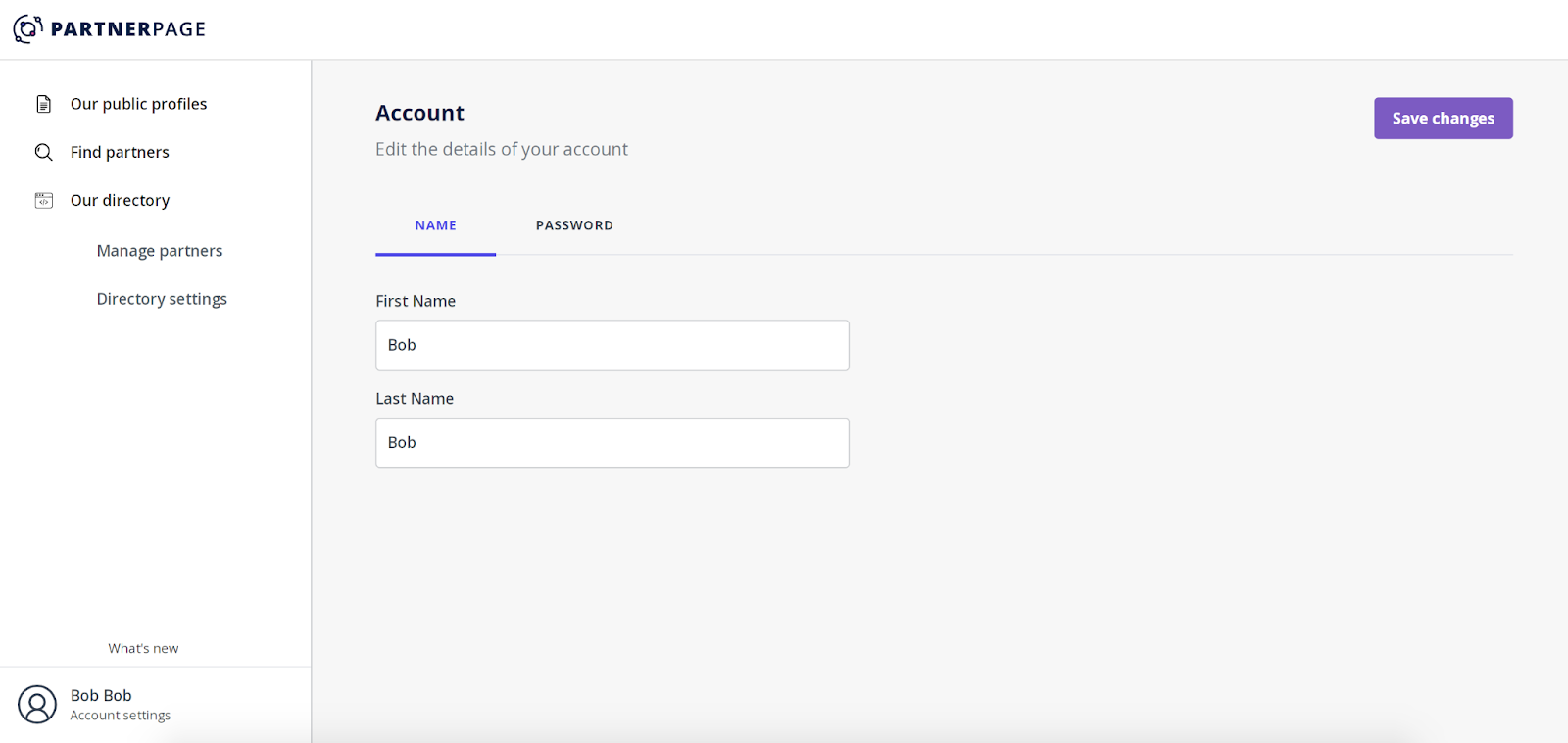Click the document icon beside Our public profiles
The image size is (1568, 743).
[x=44, y=104]
